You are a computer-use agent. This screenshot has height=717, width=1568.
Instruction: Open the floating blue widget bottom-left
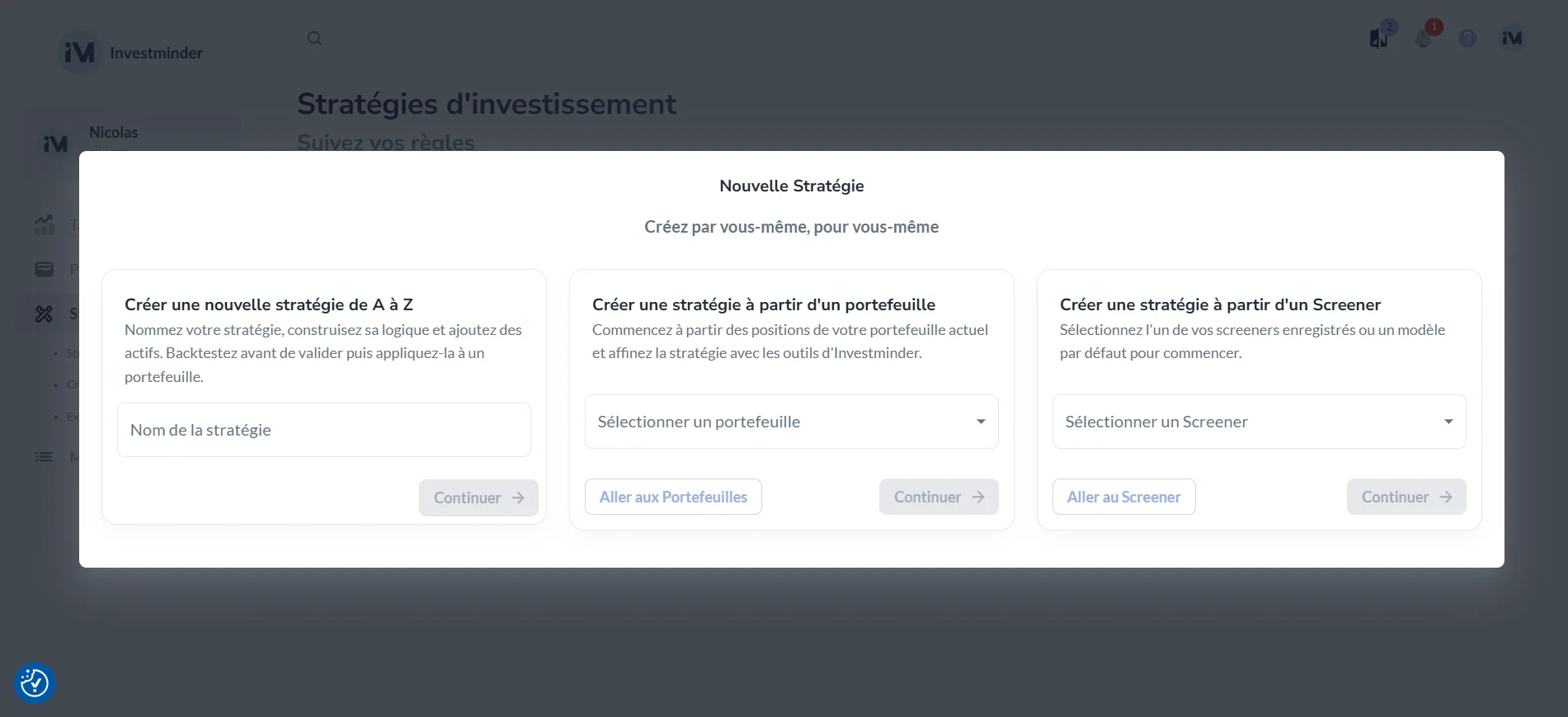click(34, 683)
